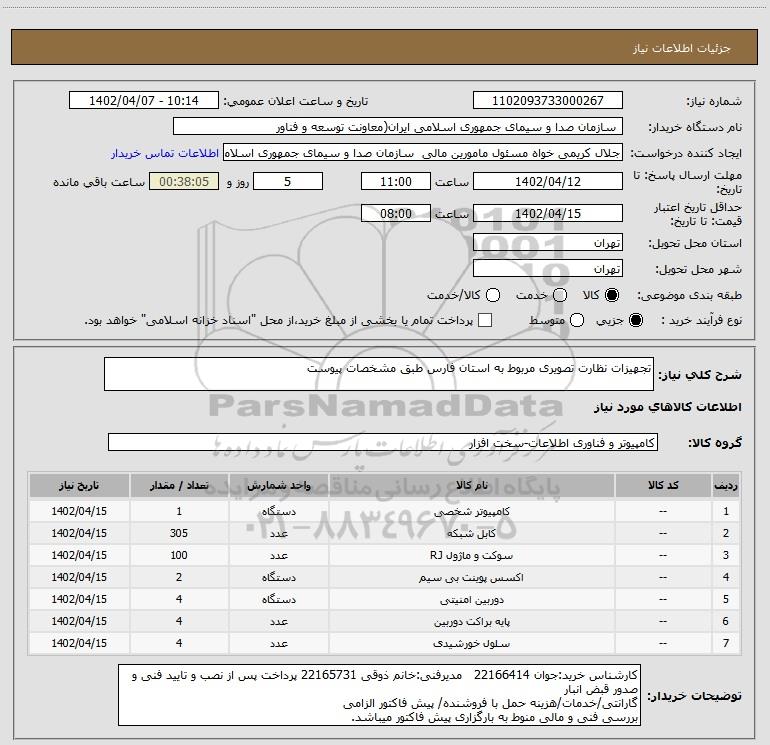Select the کابل شبکه row name

pos(471,533)
